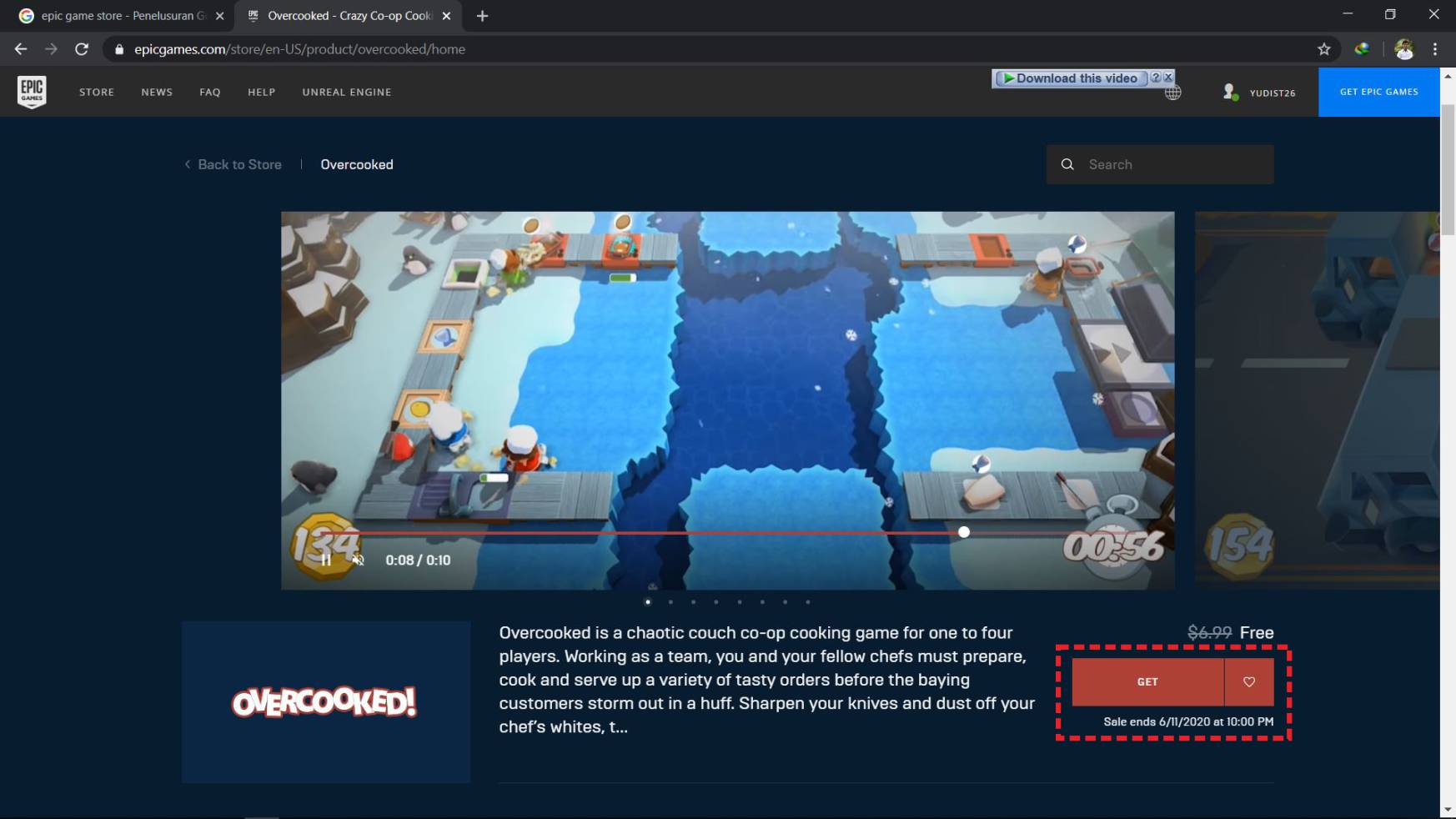Screen dimensions: 1456x819
Task: Pause the Overcooked trailer video
Action: tap(326, 560)
